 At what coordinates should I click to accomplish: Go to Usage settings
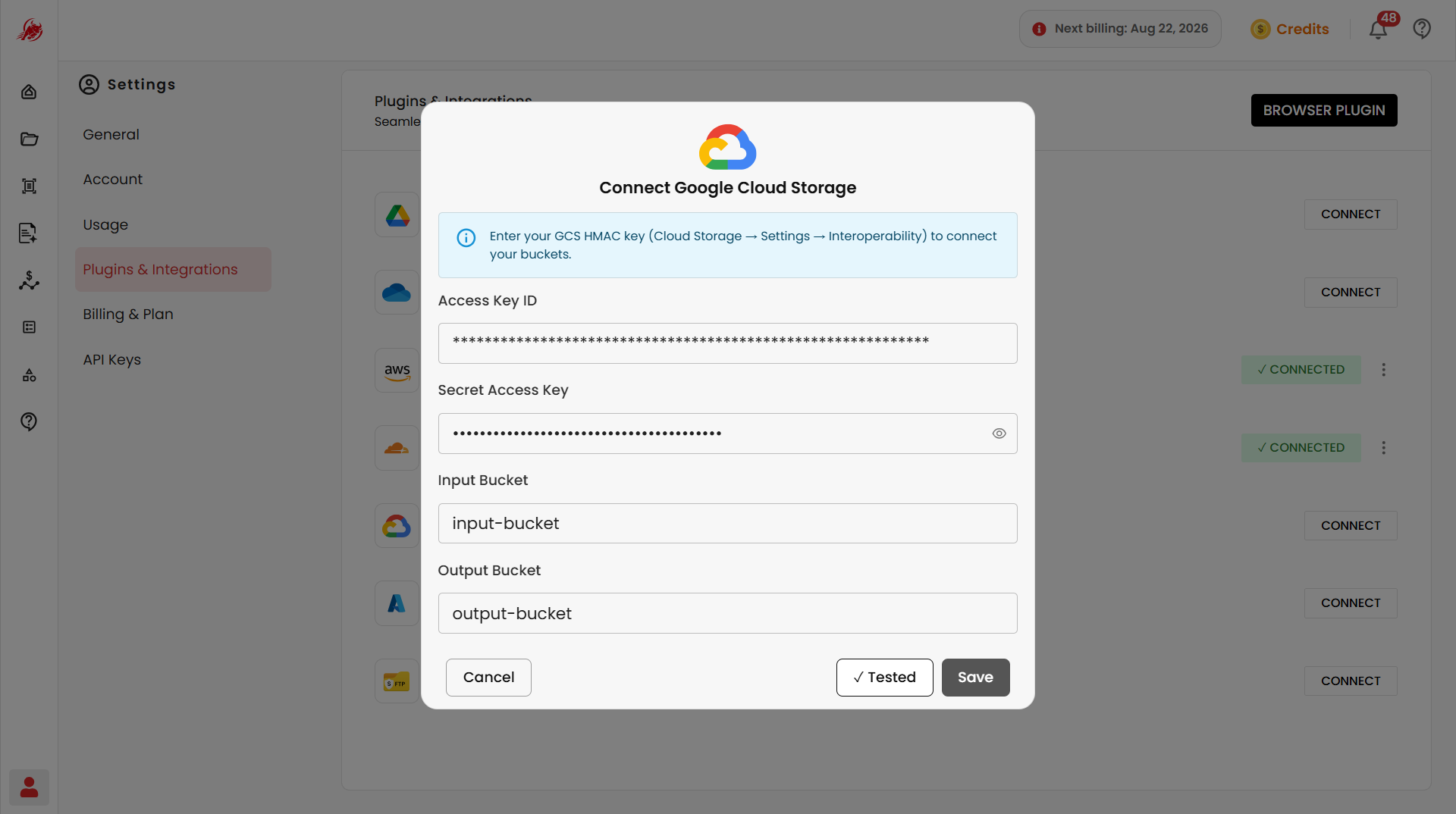click(105, 224)
